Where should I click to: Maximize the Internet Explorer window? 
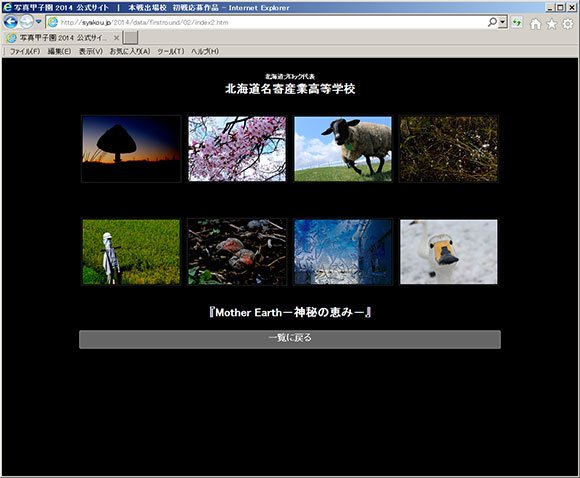[x=560, y=7]
